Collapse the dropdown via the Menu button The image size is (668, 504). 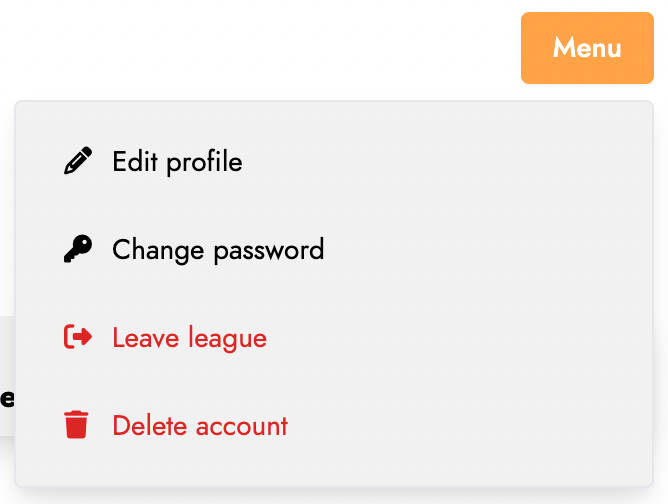pos(587,48)
